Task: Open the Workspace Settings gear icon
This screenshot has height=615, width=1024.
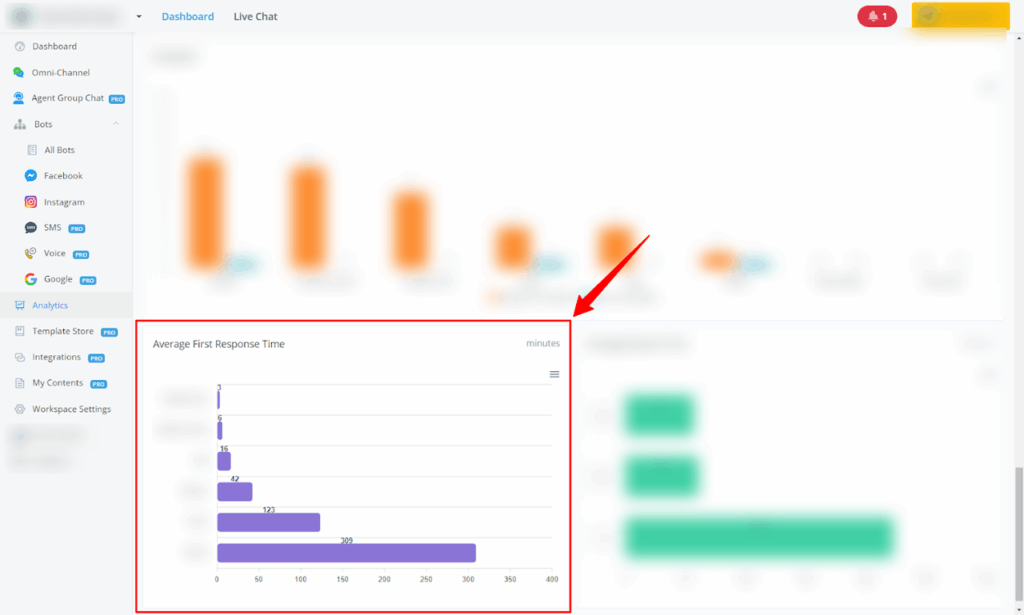Action: pos(19,409)
